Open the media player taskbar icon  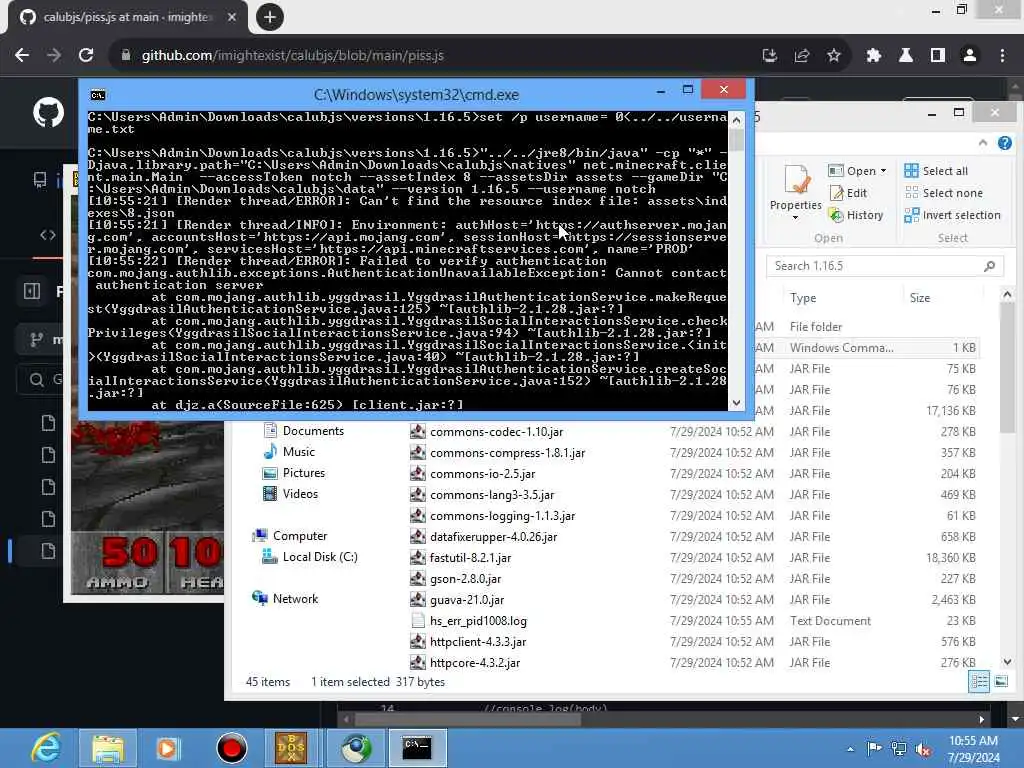[168, 748]
